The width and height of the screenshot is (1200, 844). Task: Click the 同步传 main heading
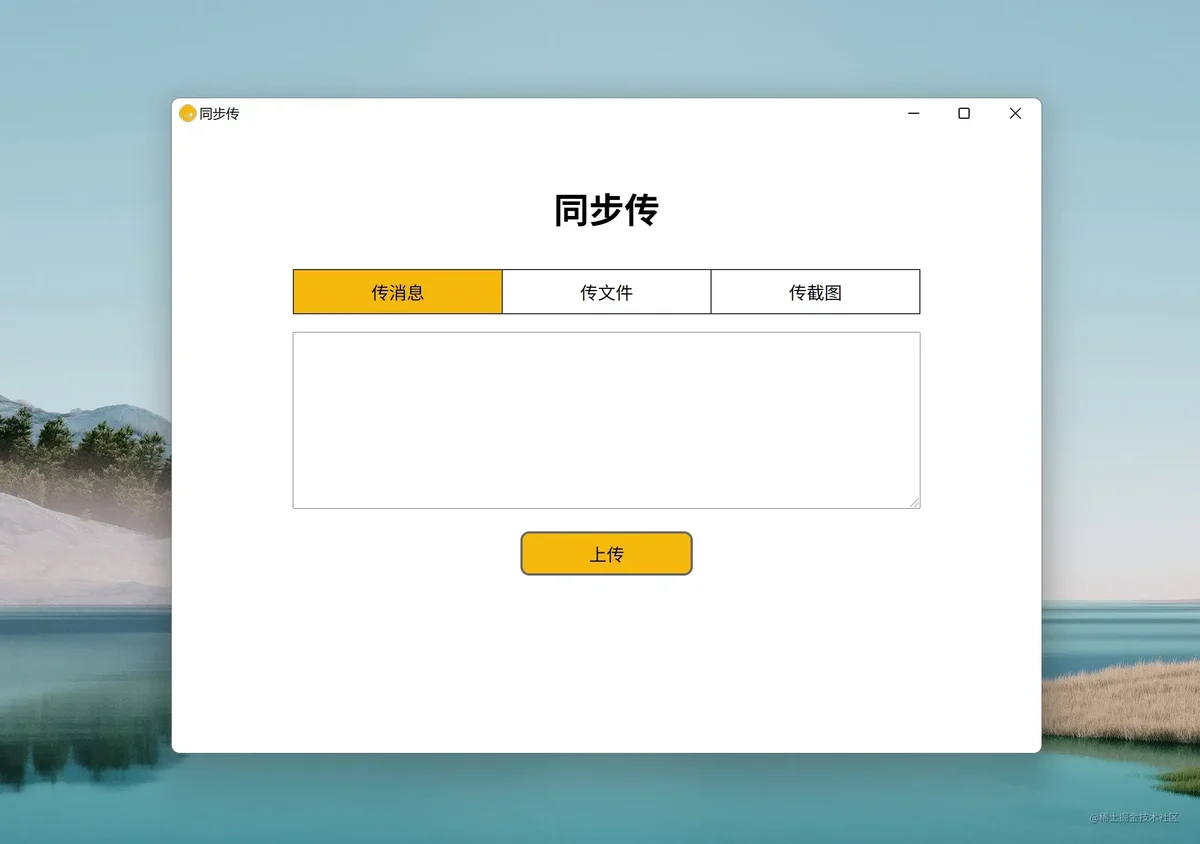(x=606, y=211)
